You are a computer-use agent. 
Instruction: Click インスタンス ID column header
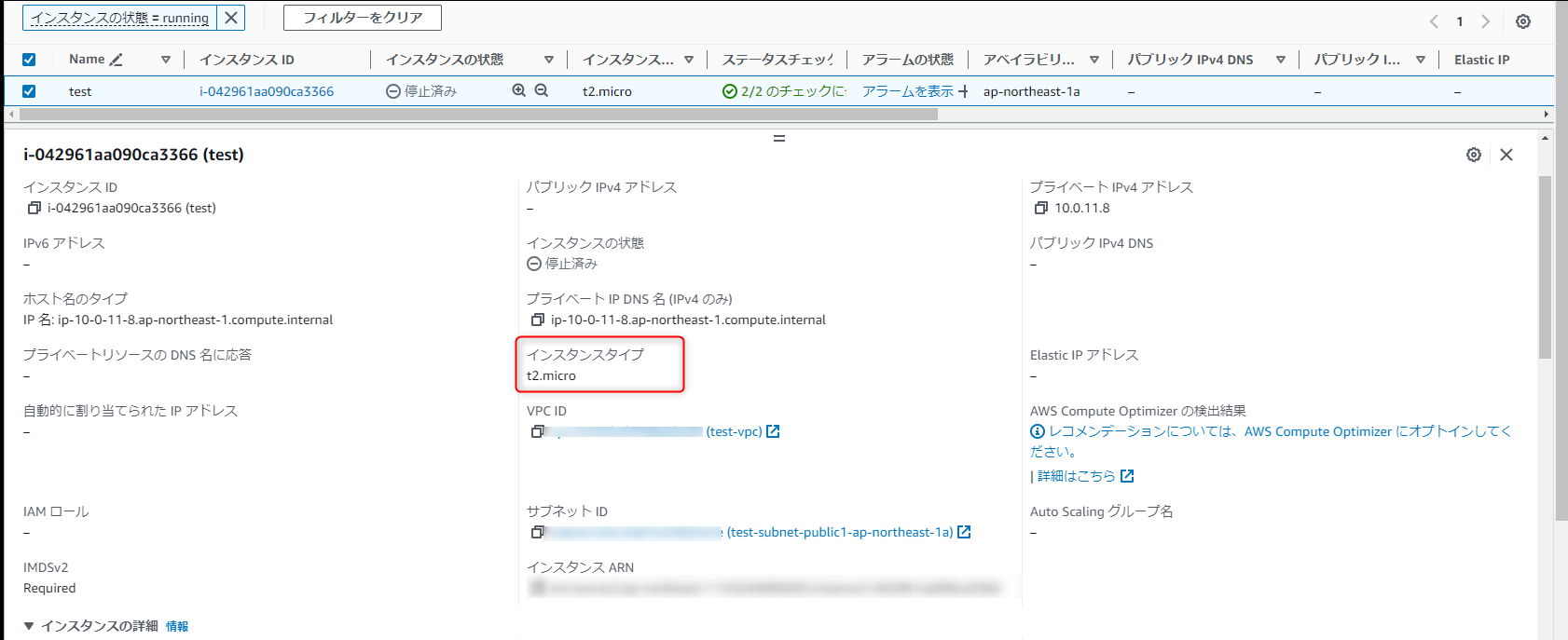point(247,60)
